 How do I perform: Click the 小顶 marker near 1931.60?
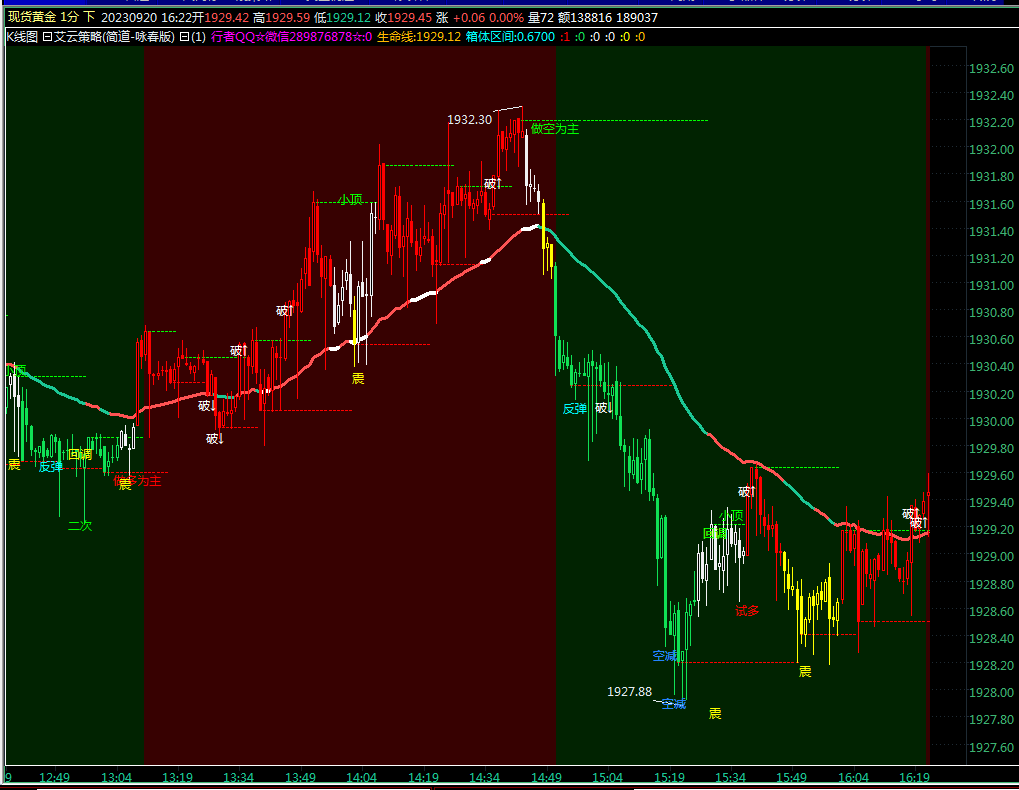pyautogui.click(x=350, y=199)
